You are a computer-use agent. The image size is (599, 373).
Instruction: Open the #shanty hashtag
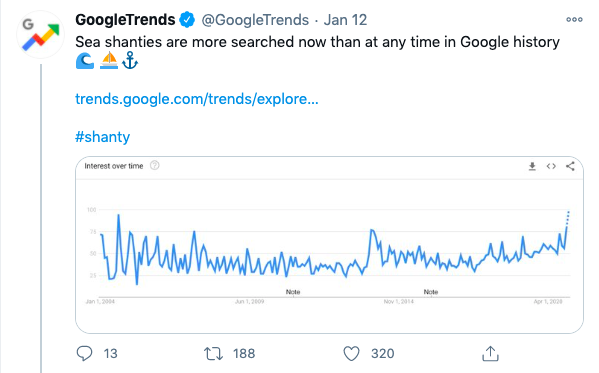[102, 137]
